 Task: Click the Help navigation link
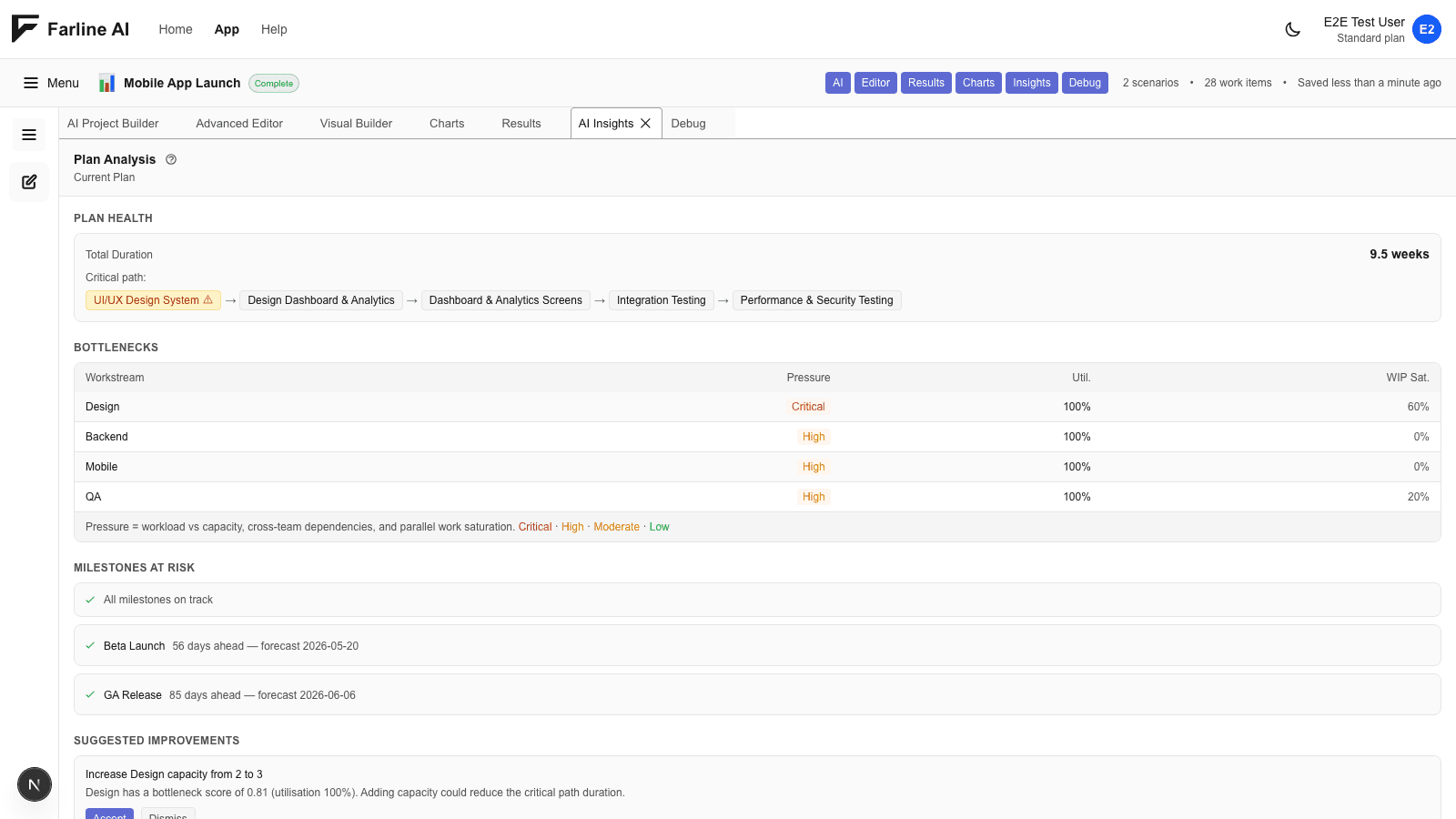[x=274, y=29]
